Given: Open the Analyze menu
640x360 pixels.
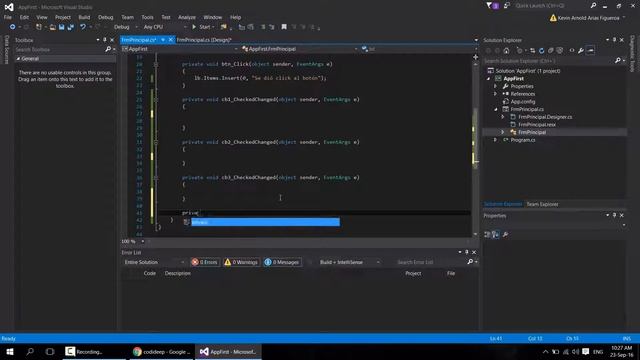Looking at the screenshot, I should click(x=187, y=17).
